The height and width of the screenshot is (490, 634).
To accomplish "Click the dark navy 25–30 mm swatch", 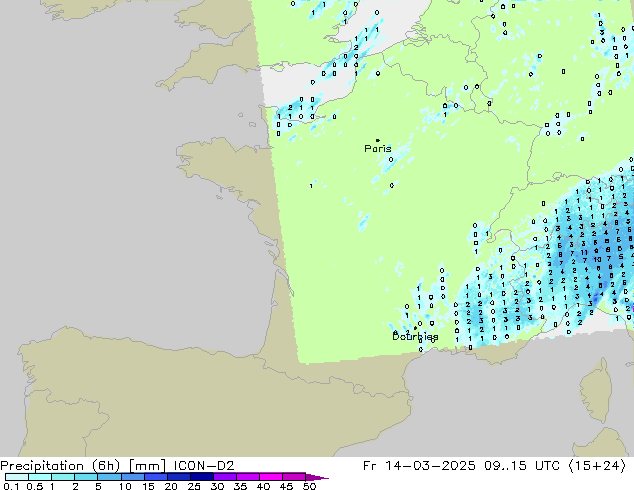I will tap(201, 477).
